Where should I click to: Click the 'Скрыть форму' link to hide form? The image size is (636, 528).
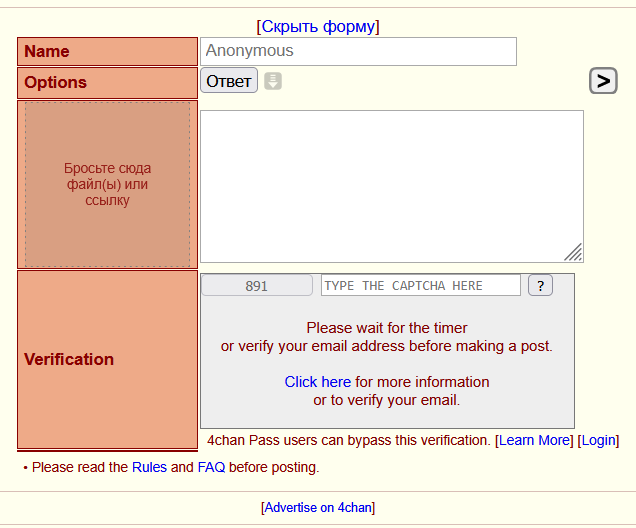pos(318,26)
